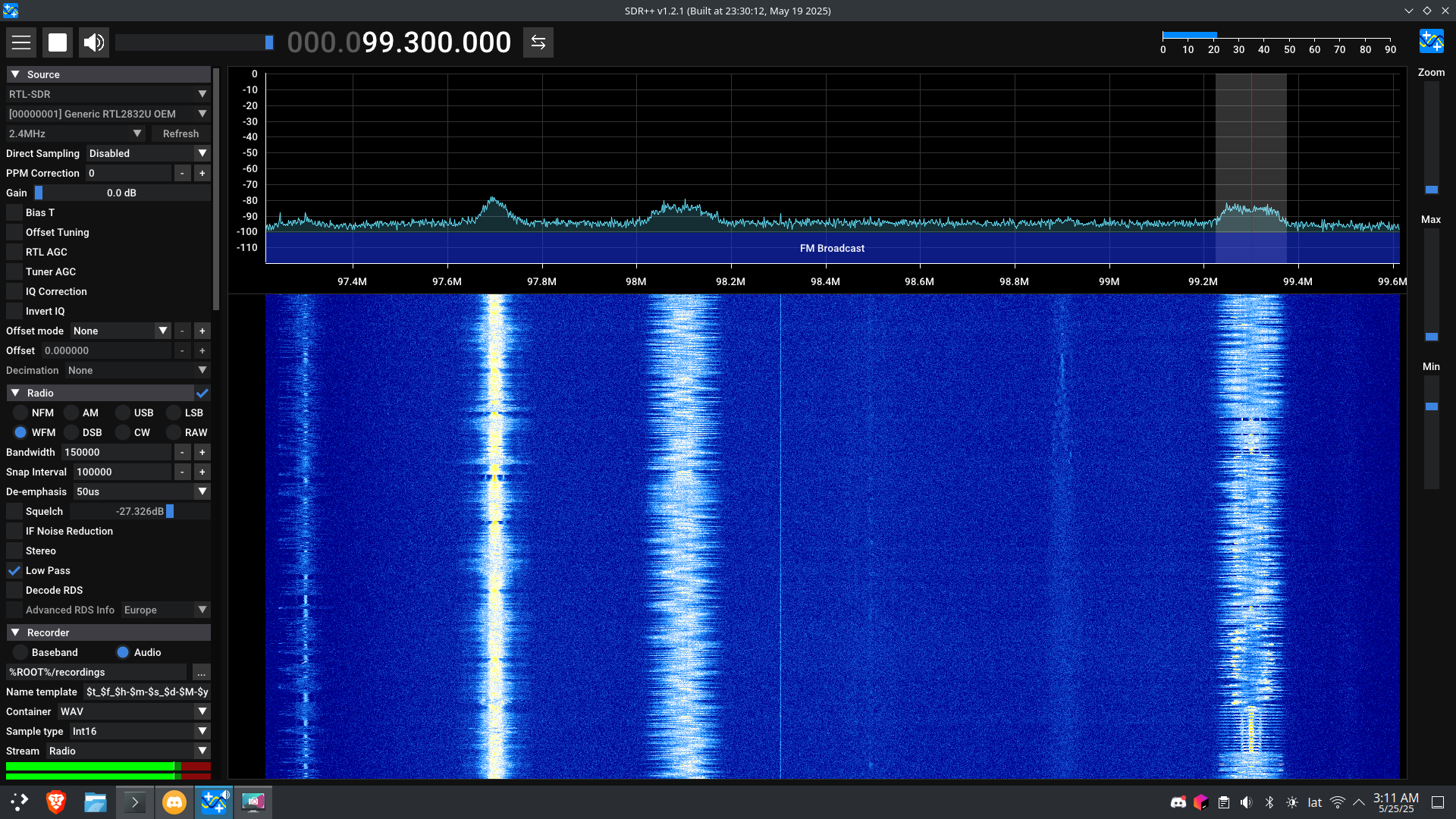
Task: Collapse the Recorder section
Action: pos(15,633)
